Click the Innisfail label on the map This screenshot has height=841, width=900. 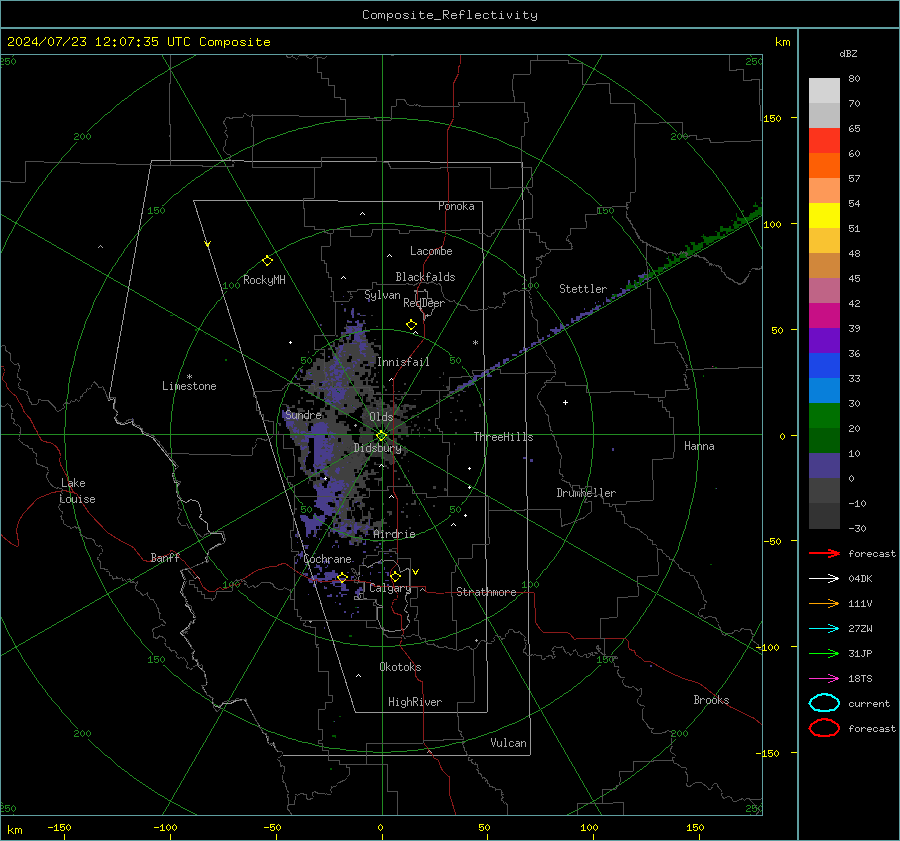(x=403, y=362)
